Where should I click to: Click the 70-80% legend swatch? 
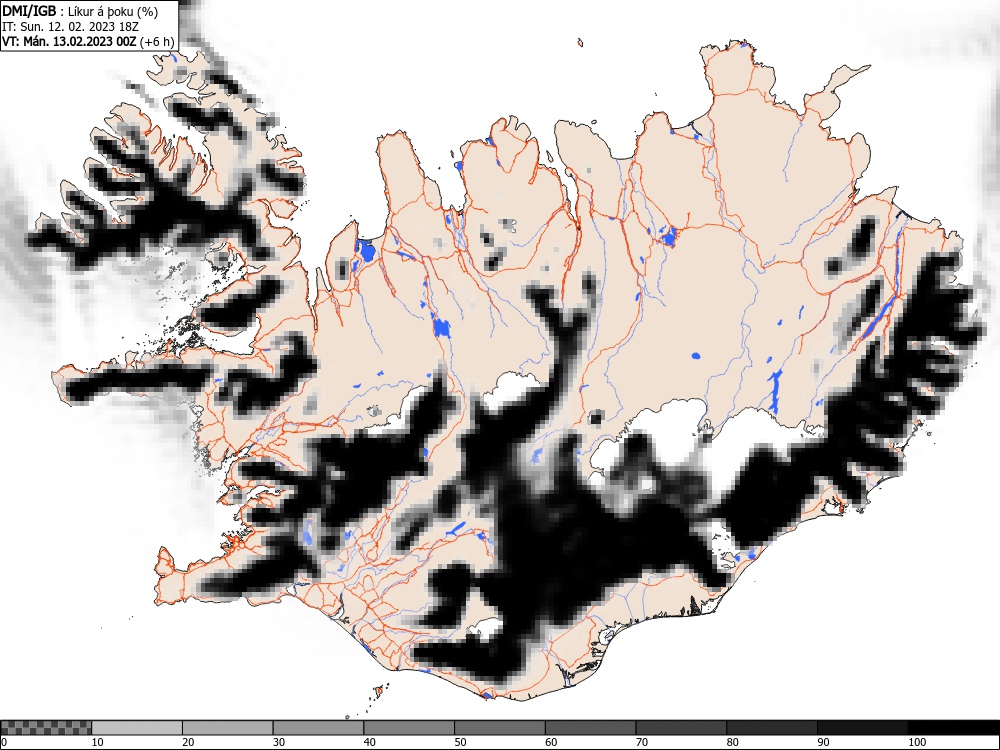[x=680, y=728]
